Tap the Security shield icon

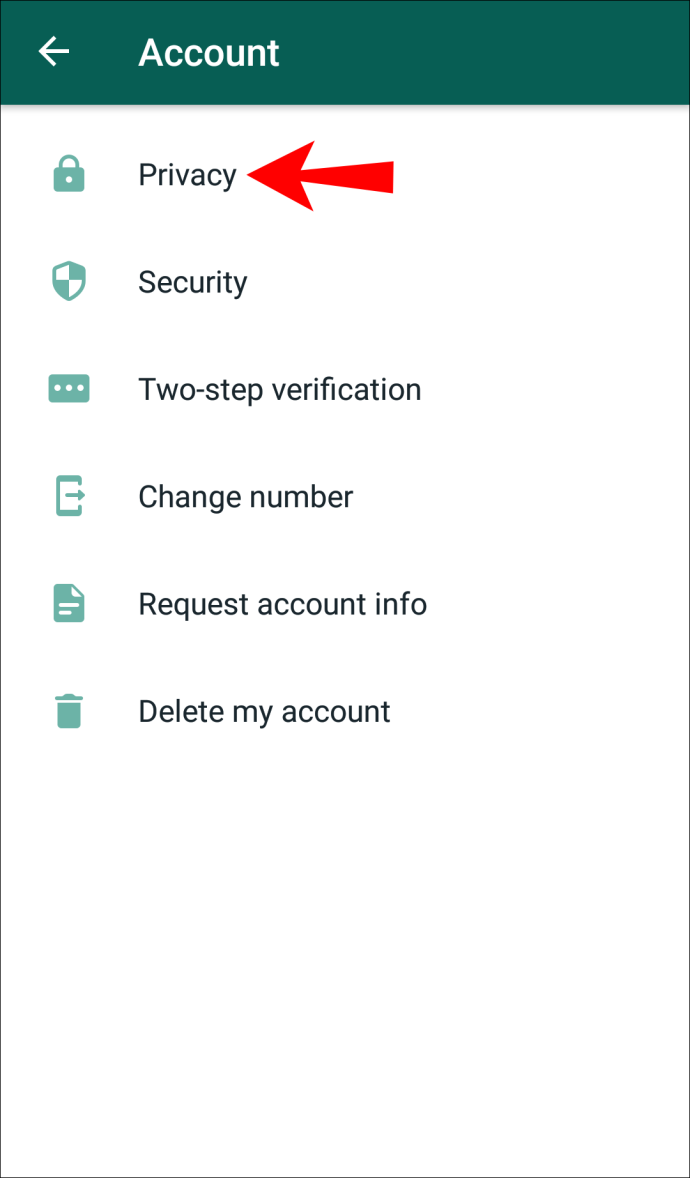pos(69,282)
